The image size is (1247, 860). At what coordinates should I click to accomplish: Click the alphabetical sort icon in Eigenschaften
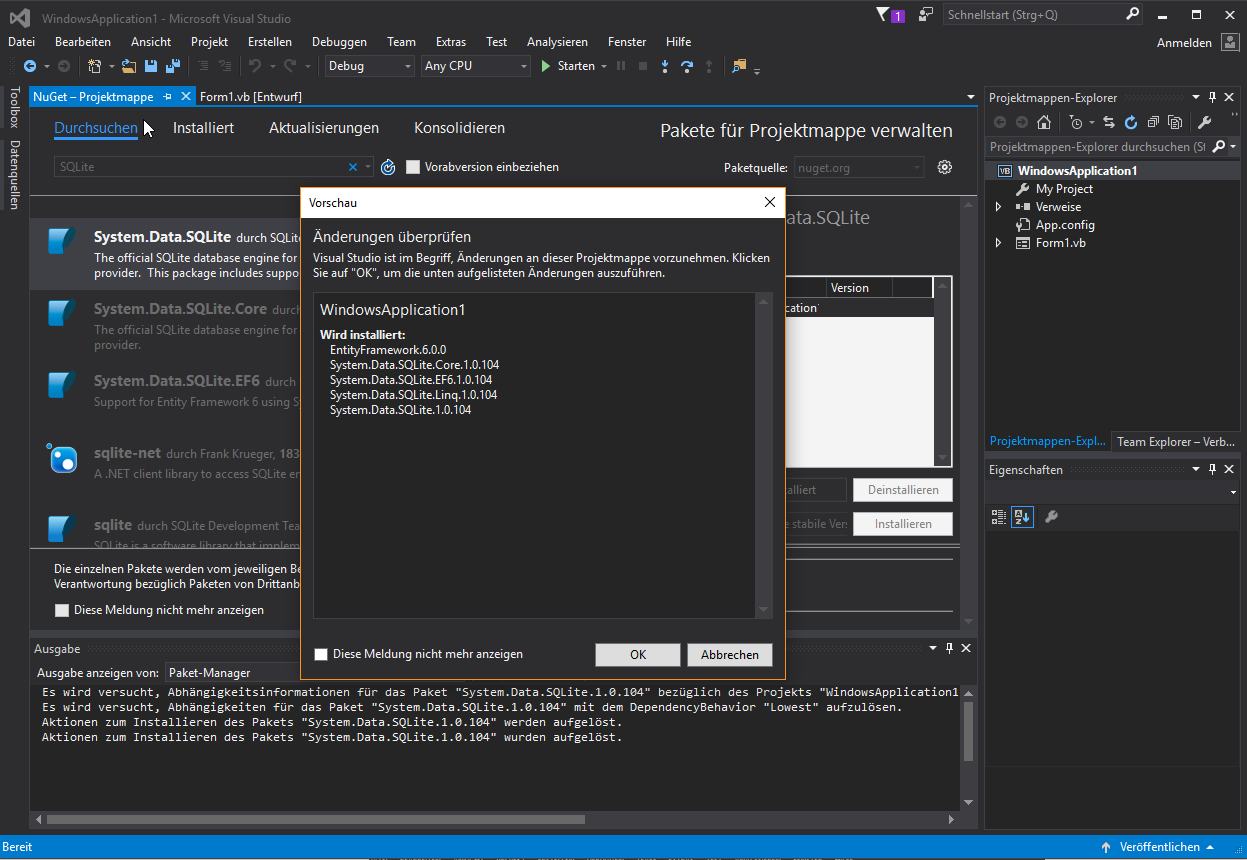pyautogui.click(x=1021, y=517)
